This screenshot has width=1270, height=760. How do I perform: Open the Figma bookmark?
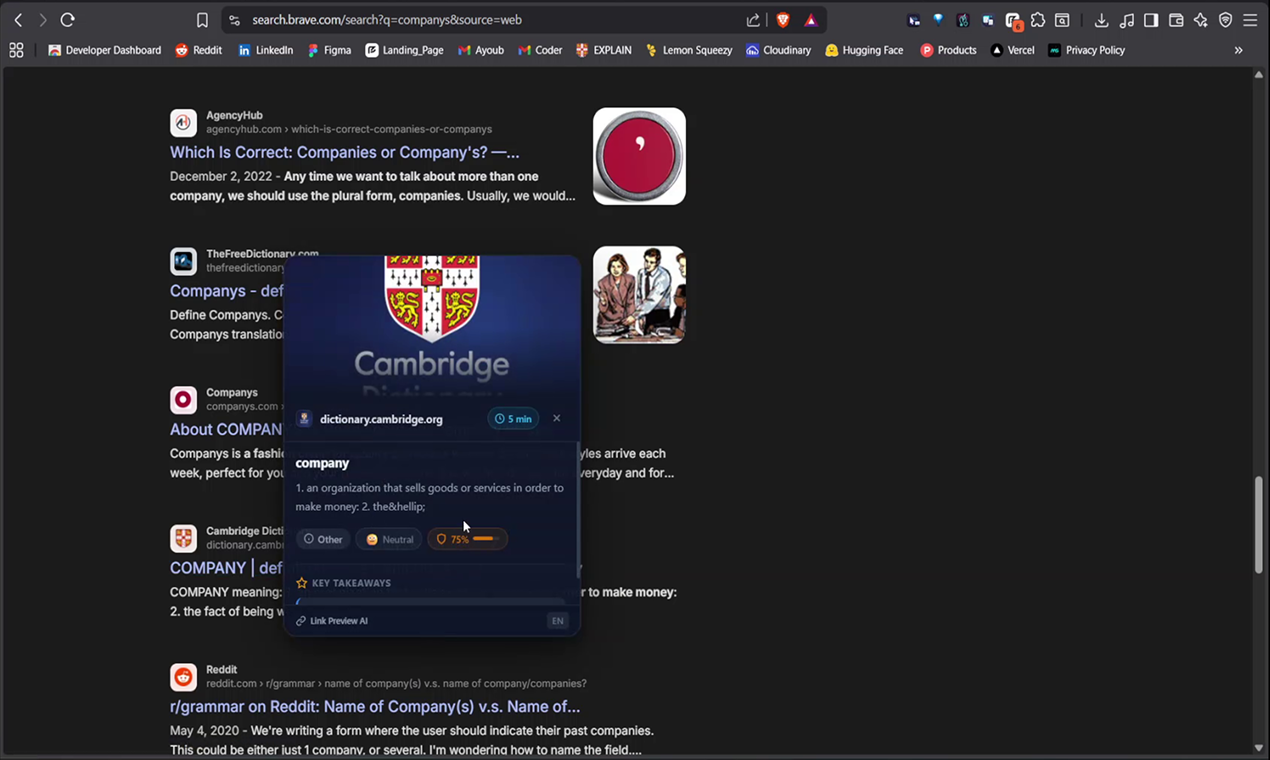tap(329, 50)
